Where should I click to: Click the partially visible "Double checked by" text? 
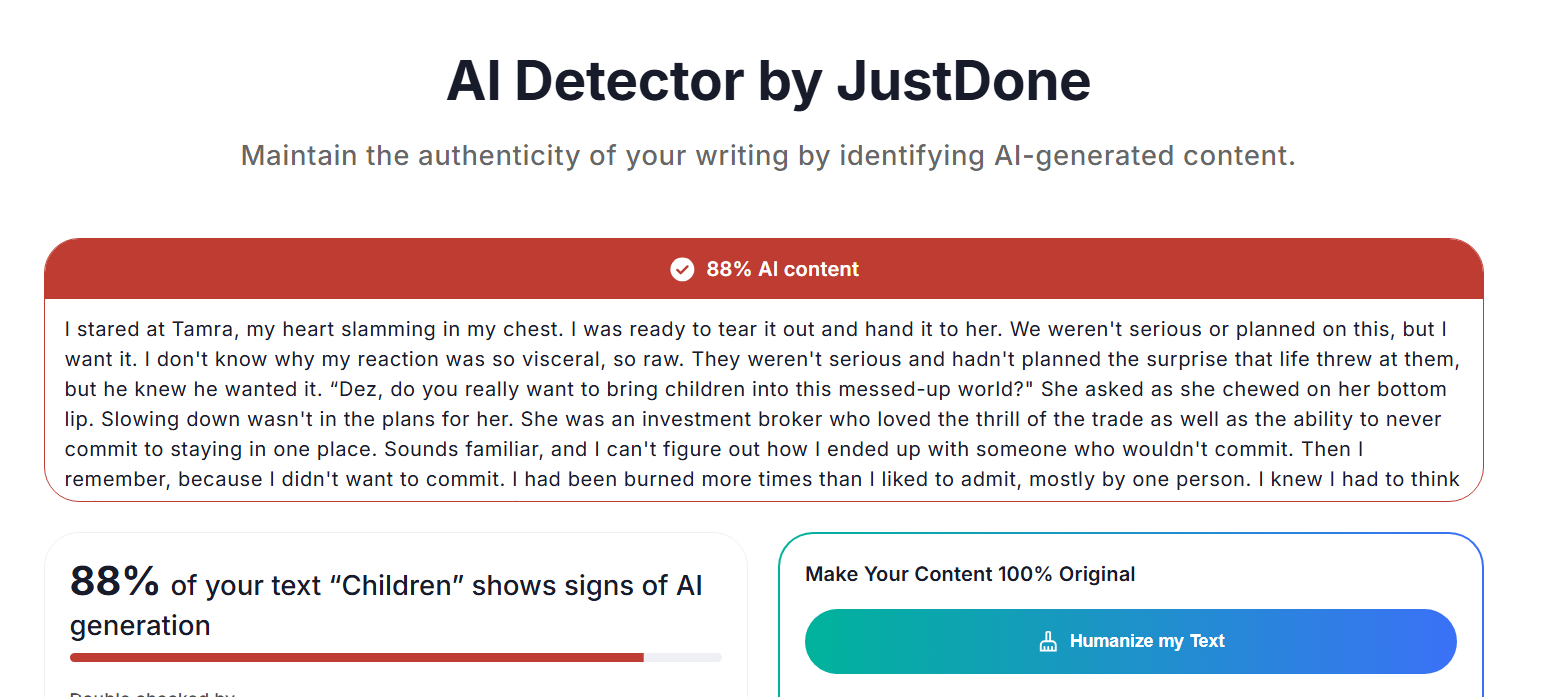coord(152,693)
